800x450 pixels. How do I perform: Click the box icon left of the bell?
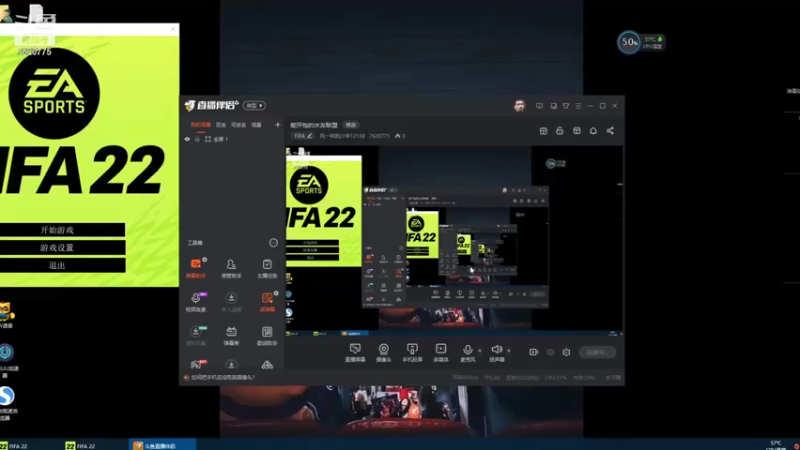click(x=577, y=131)
